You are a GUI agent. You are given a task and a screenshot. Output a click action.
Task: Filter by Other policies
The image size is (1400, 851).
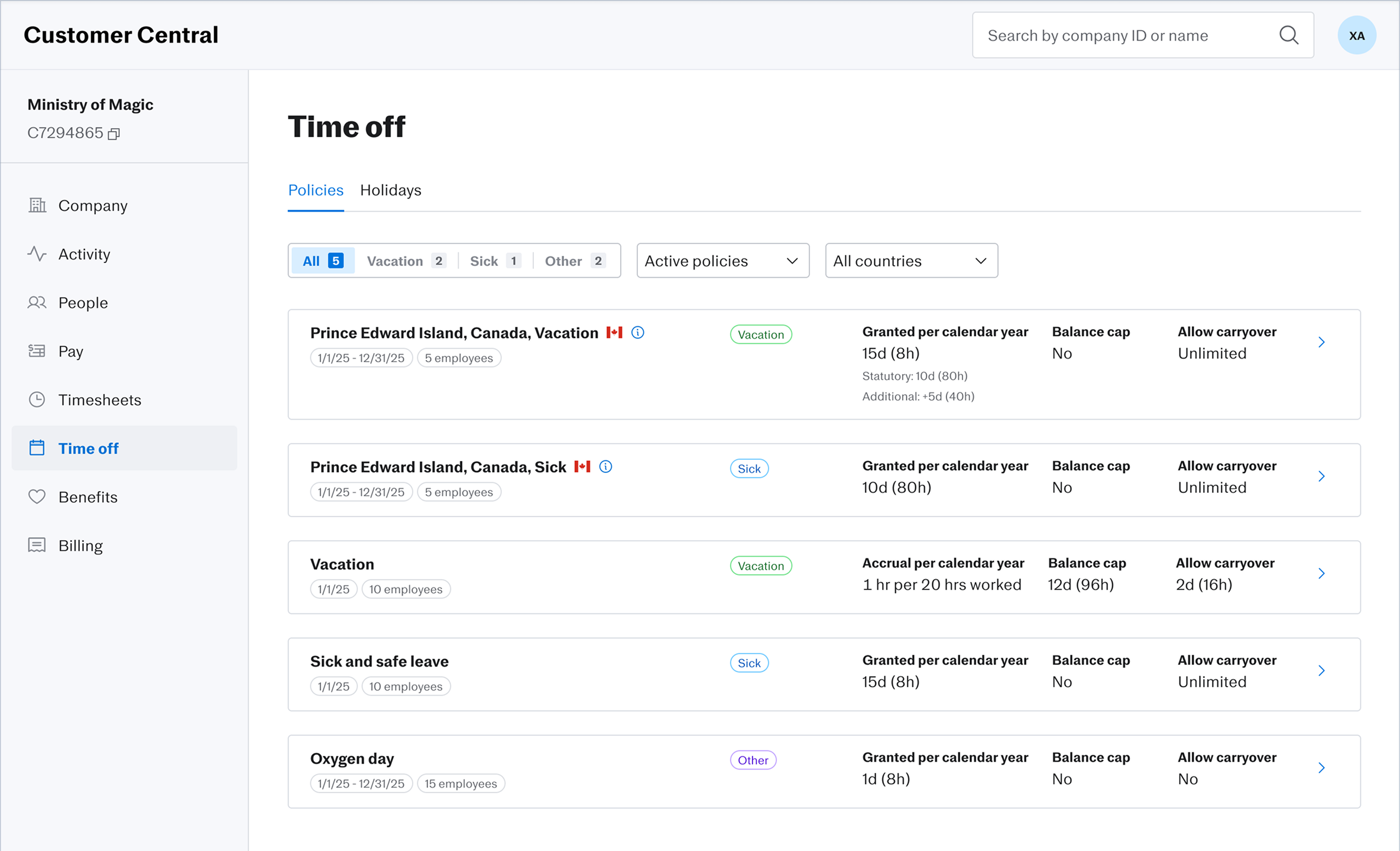point(575,261)
